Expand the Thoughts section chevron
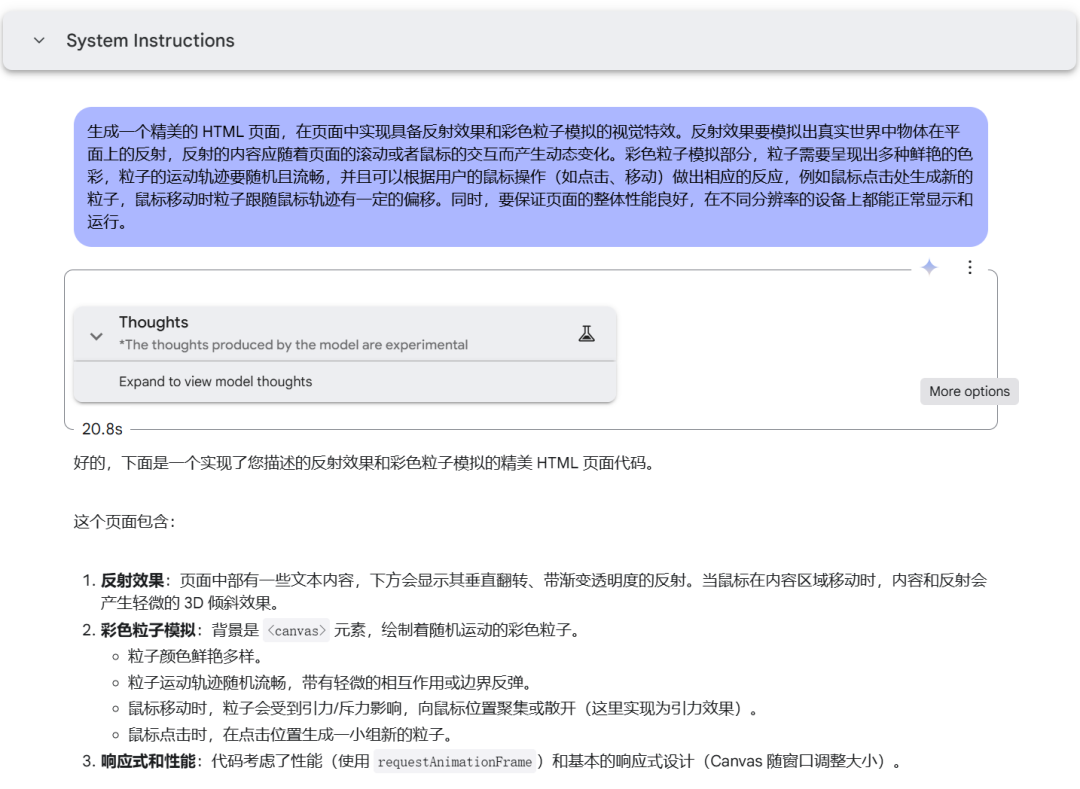The width and height of the screenshot is (1080, 789). (x=96, y=336)
